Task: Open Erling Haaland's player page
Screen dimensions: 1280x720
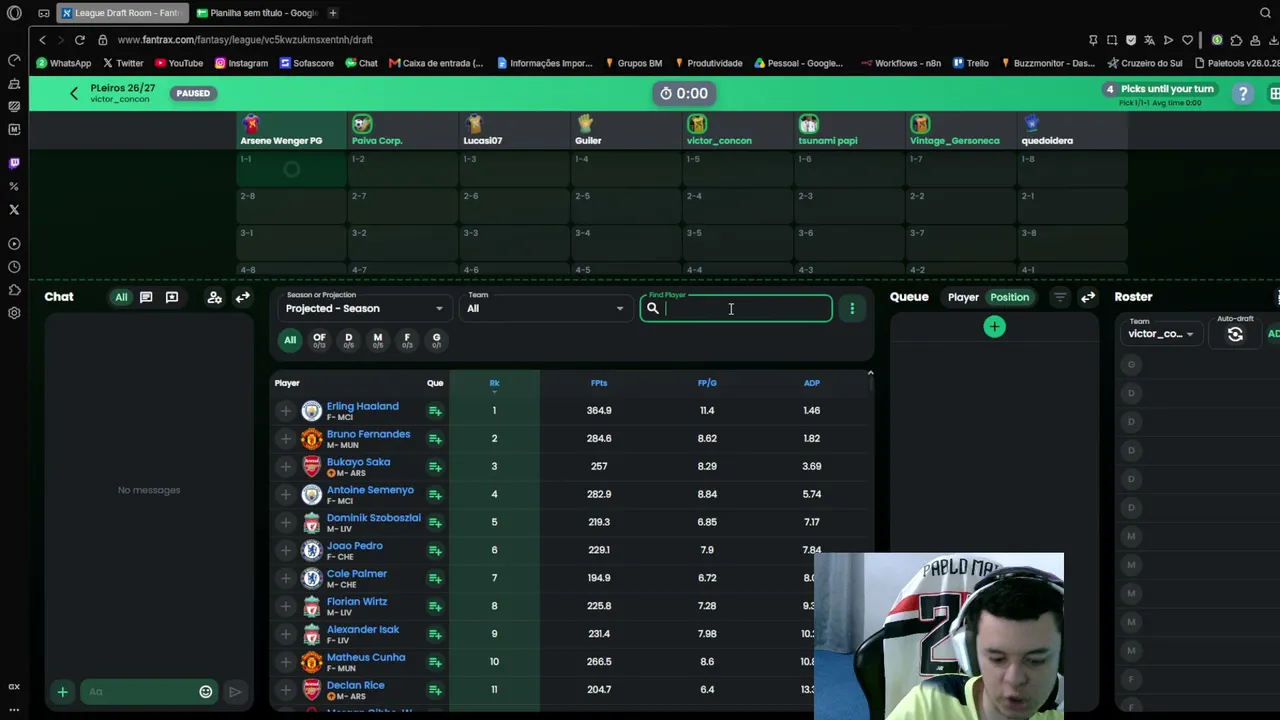Action: pyautogui.click(x=362, y=406)
